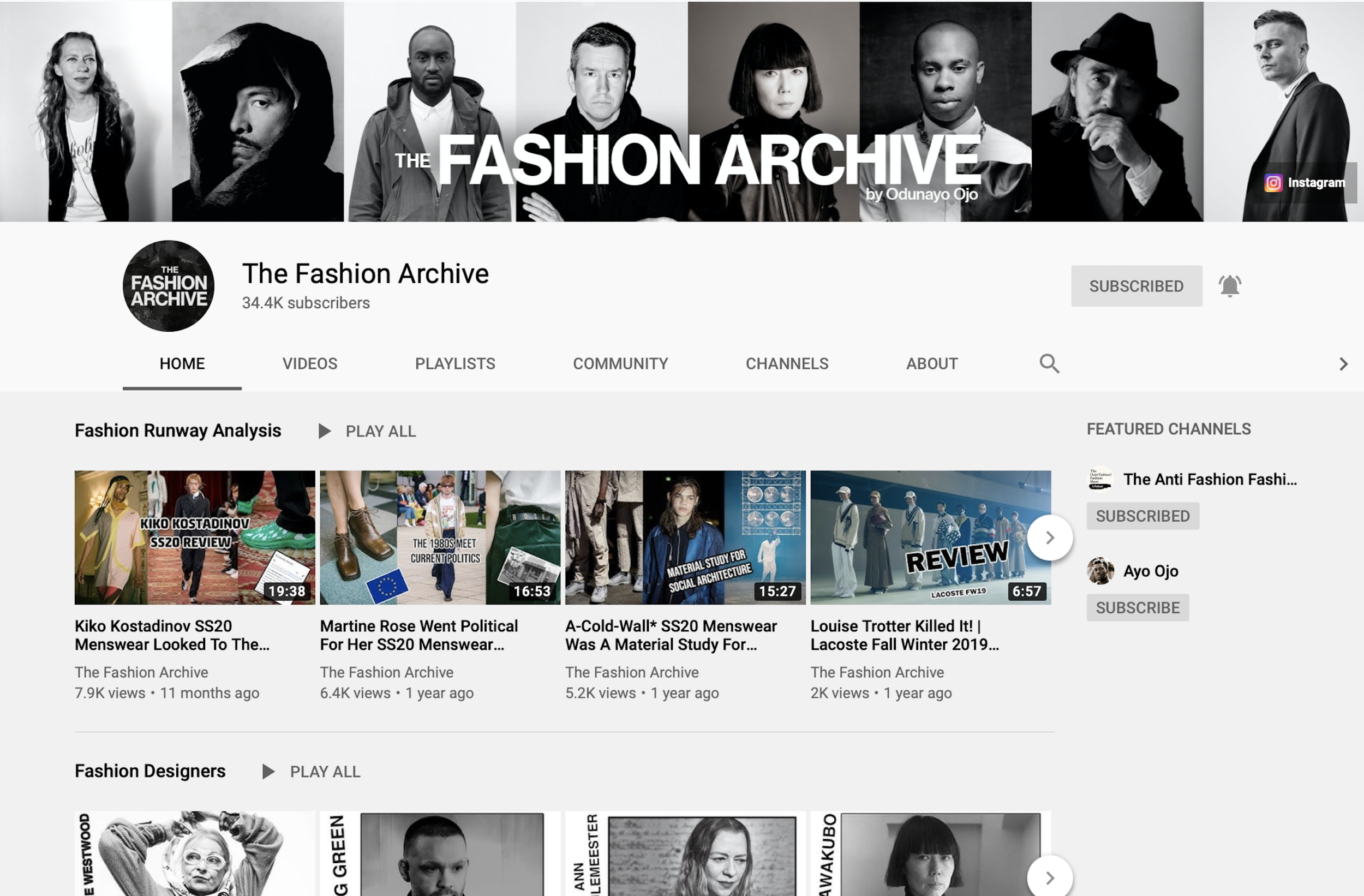The image size is (1364, 896).
Task: Click The Anti Fashion channel avatar
Action: coord(1100,479)
